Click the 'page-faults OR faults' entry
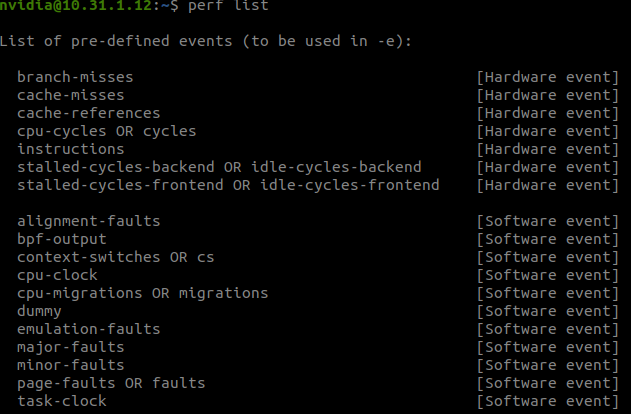631x414 pixels. (110, 383)
